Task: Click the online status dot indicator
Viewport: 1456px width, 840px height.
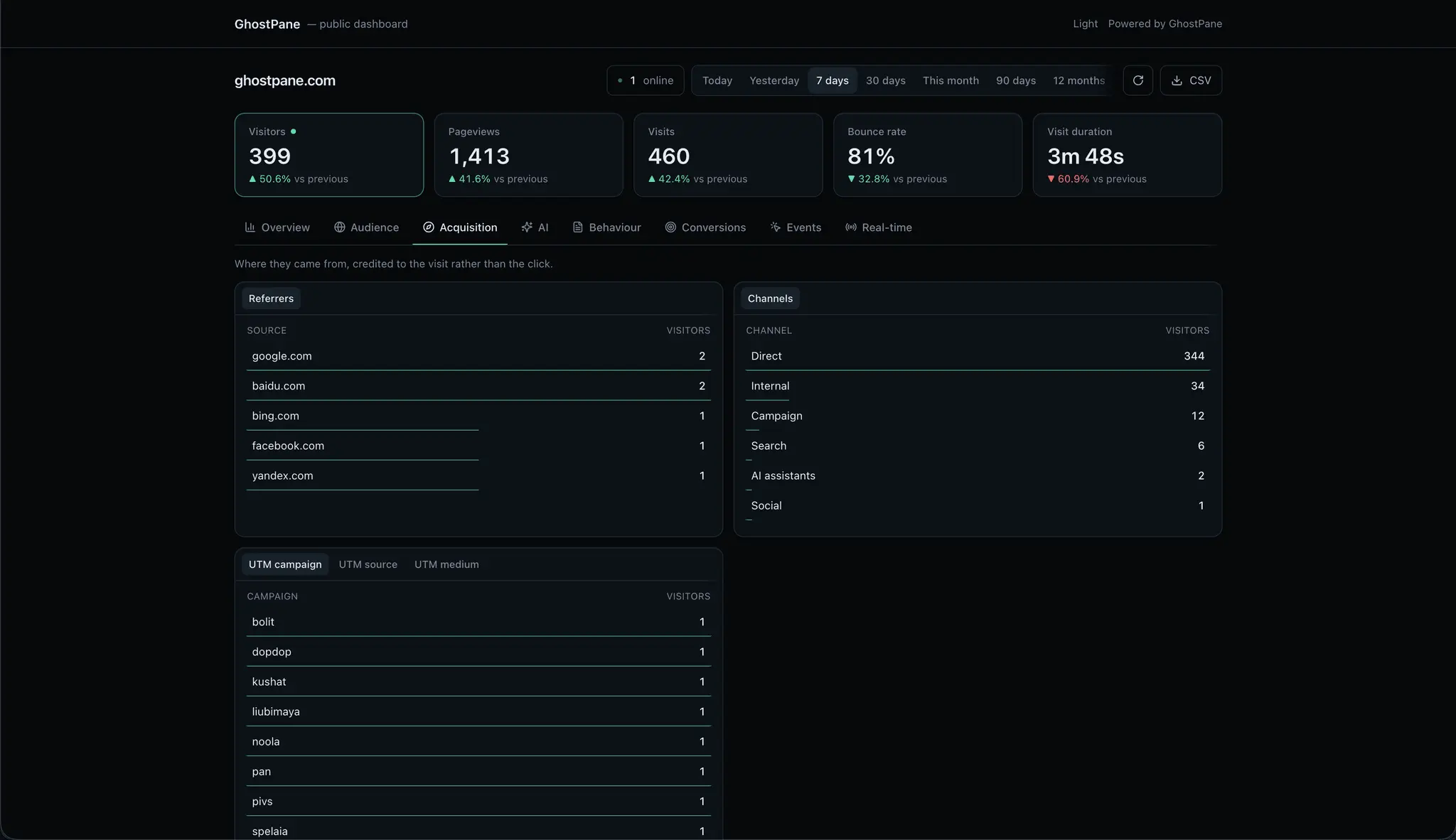Action: pyautogui.click(x=620, y=80)
